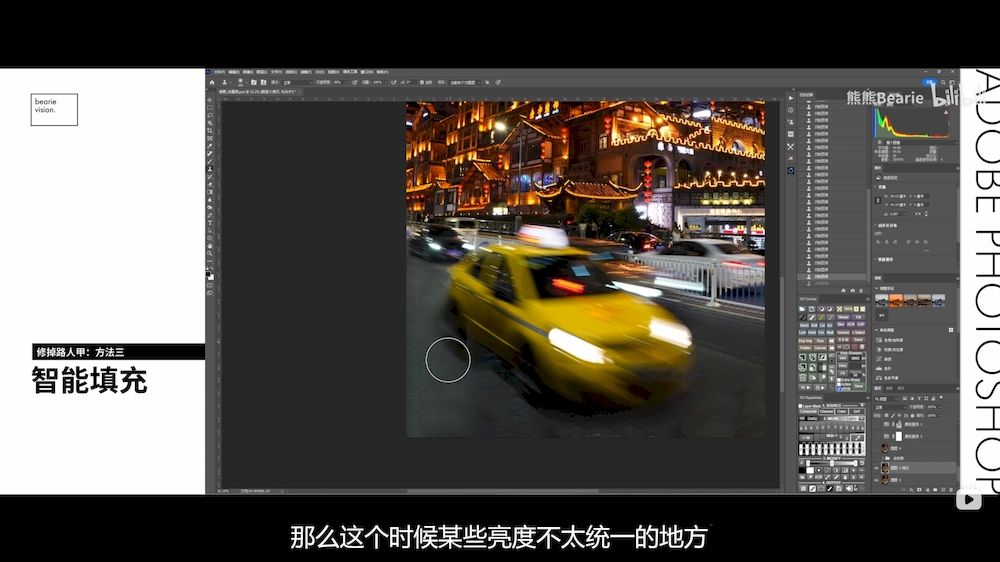1000x562 pixels.
Task: Toggle the Action checkbox in Web-Sharpen
Action: 839,384
